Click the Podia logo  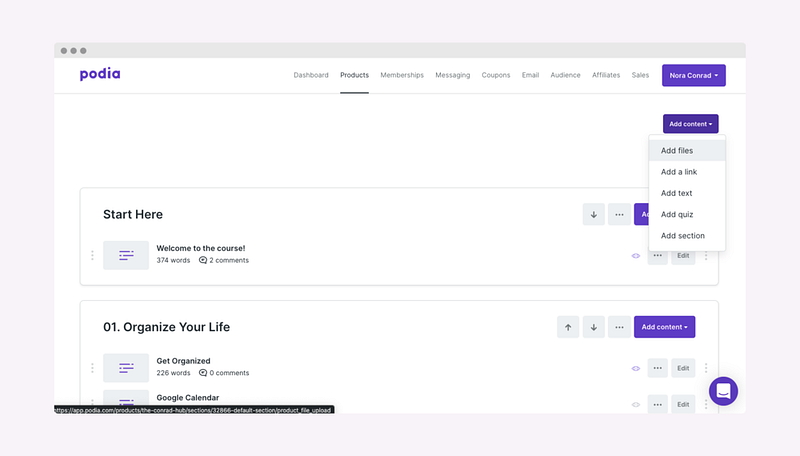[x=100, y=75]
